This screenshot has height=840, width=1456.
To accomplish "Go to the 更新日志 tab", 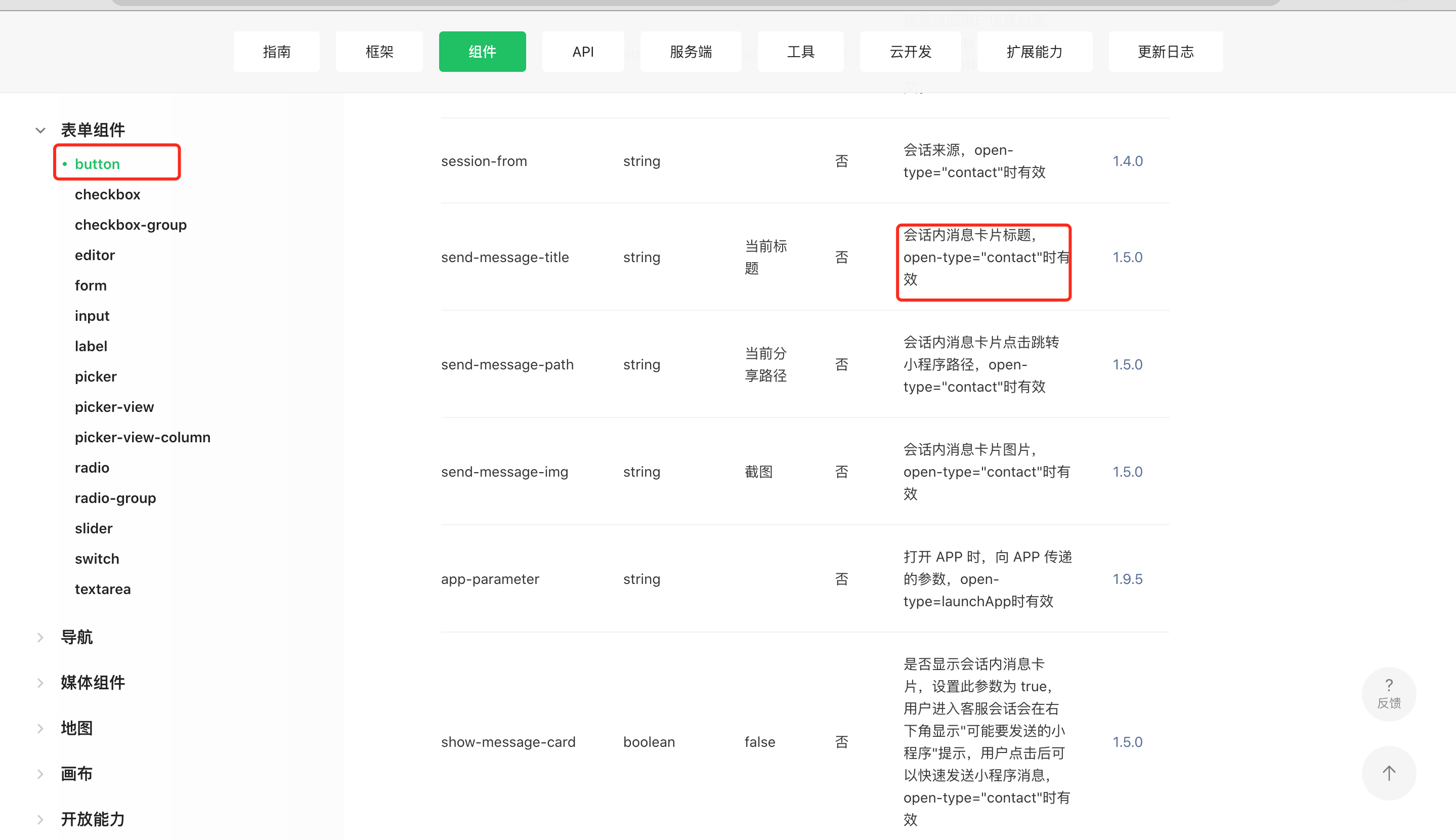I will (x=1165, y=52).
